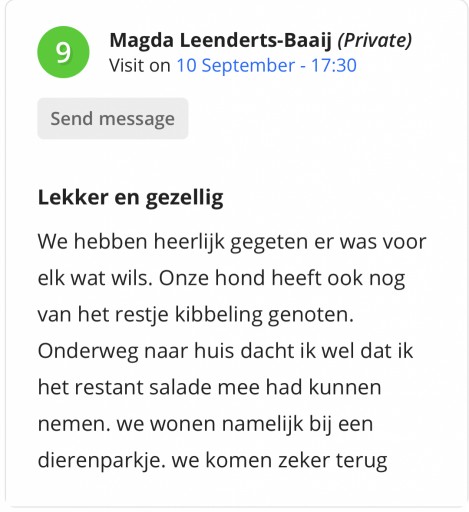Click the Send message button

tap(113, 119)
